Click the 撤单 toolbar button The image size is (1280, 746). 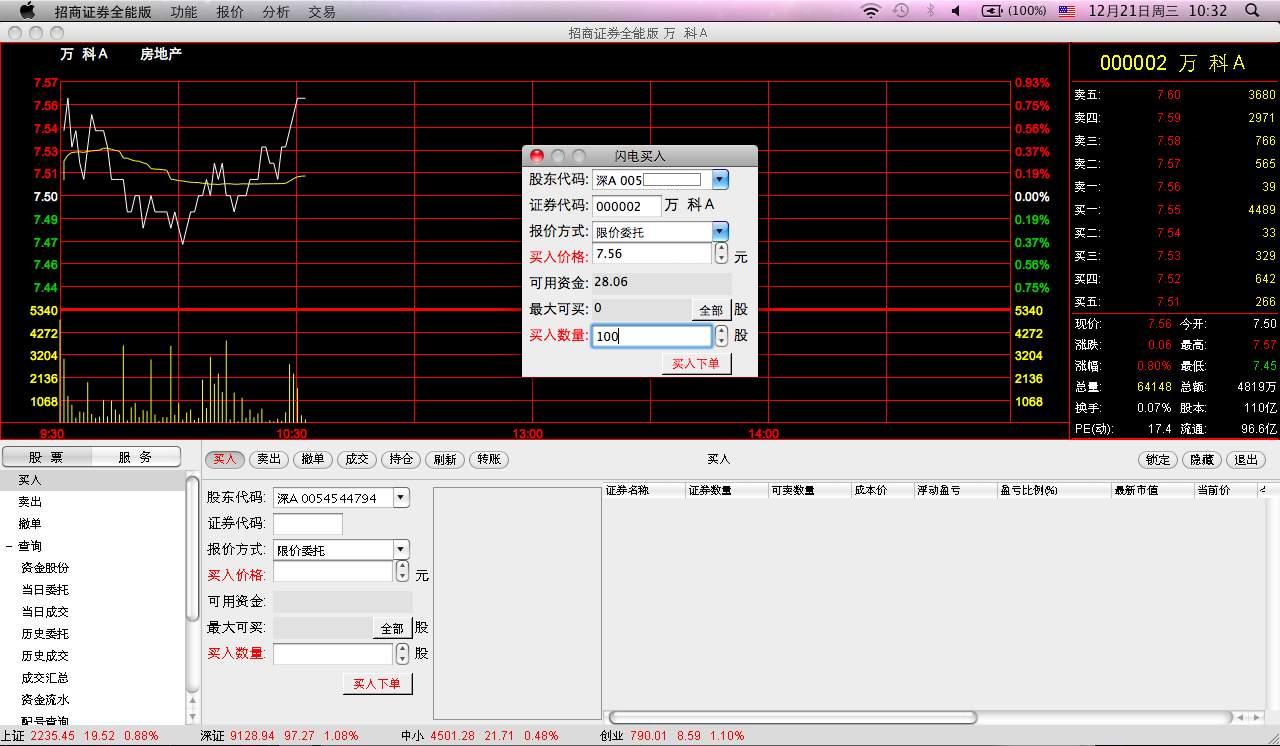tap(313, 459)
